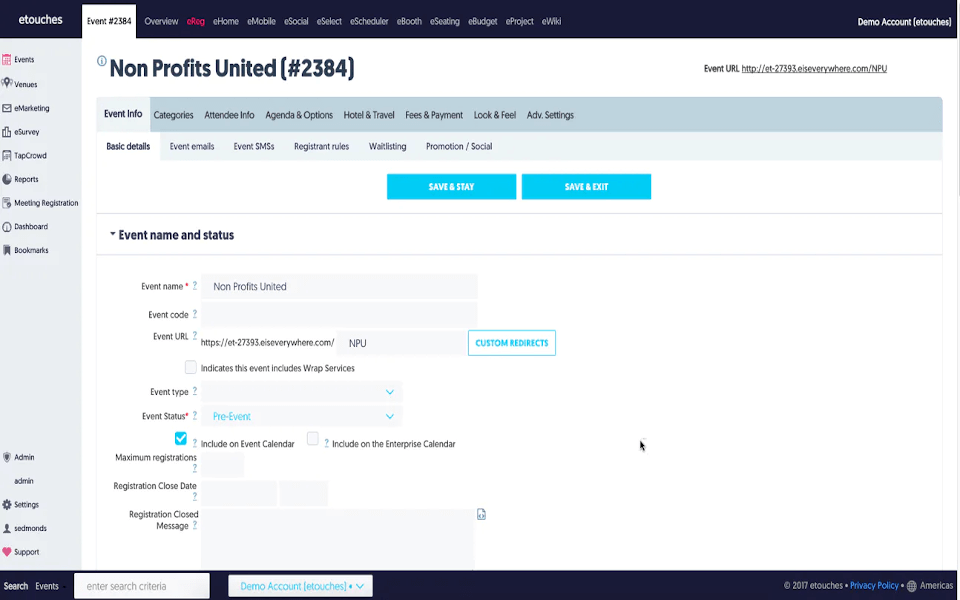Image resolution: width=960 pixels, height=600 pixels.
Task: Open Adv. Settings tab
Action: tap(550, 115)
